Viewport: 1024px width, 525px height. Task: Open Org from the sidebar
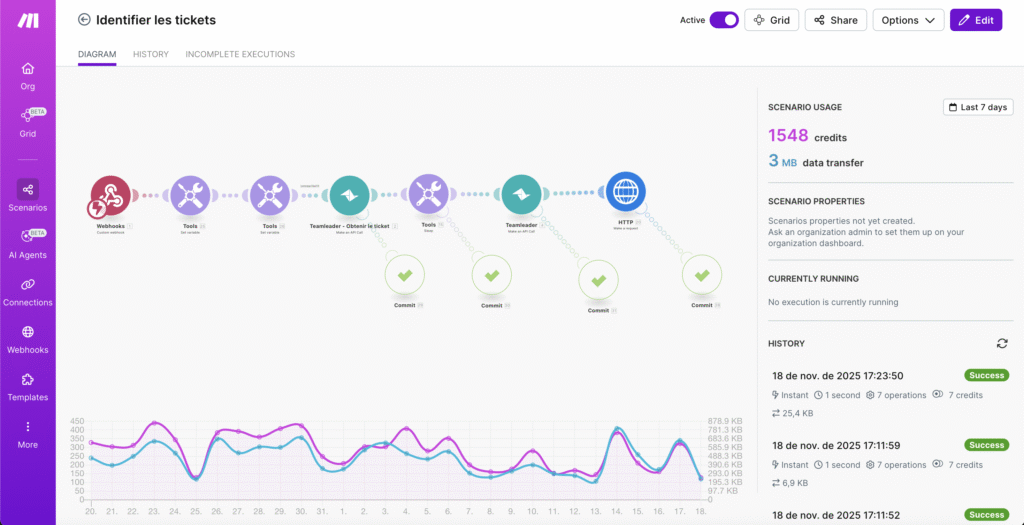click(28, 76)
